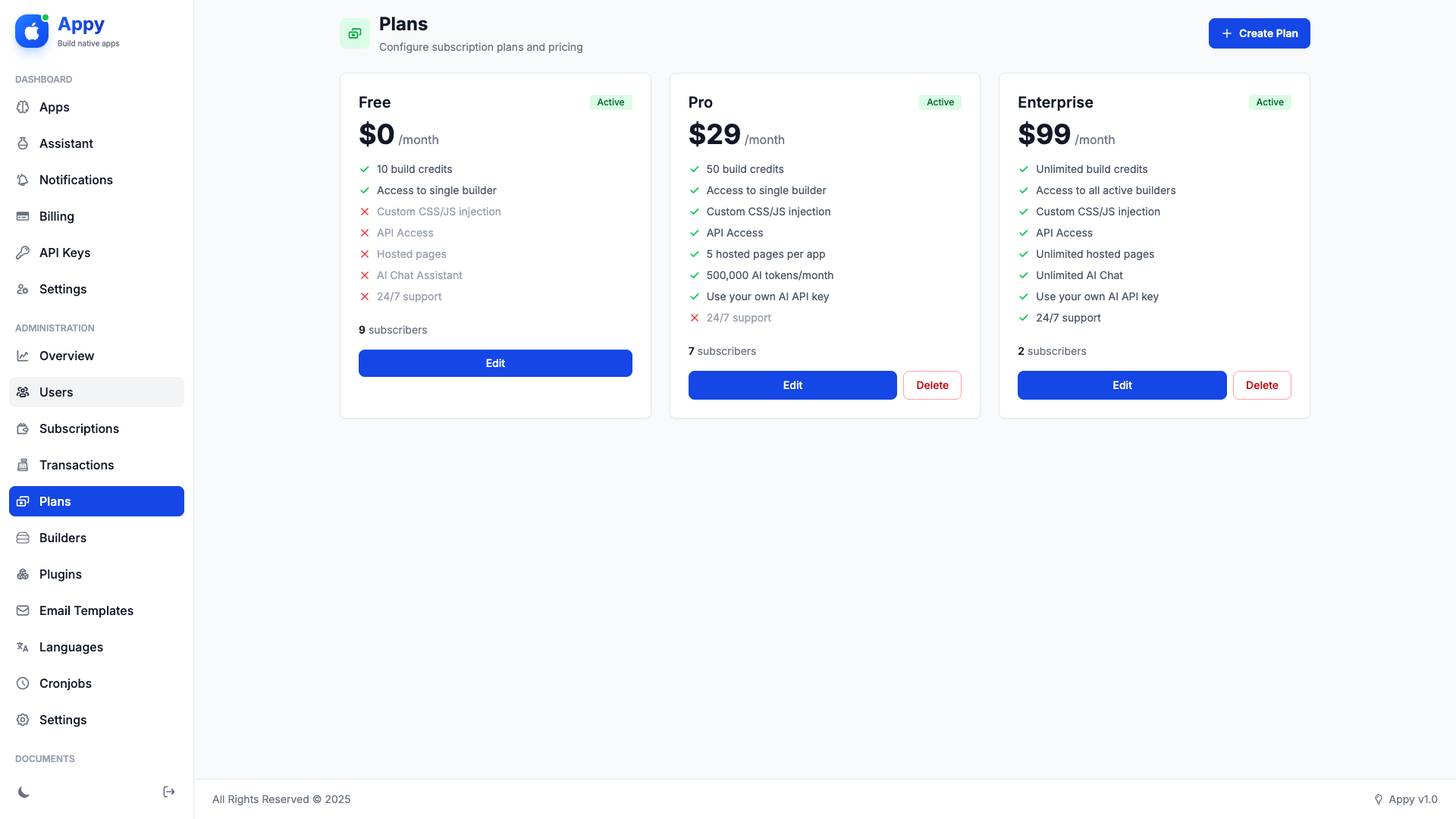Delete the Enterprise plan

tap(1261, 385)
